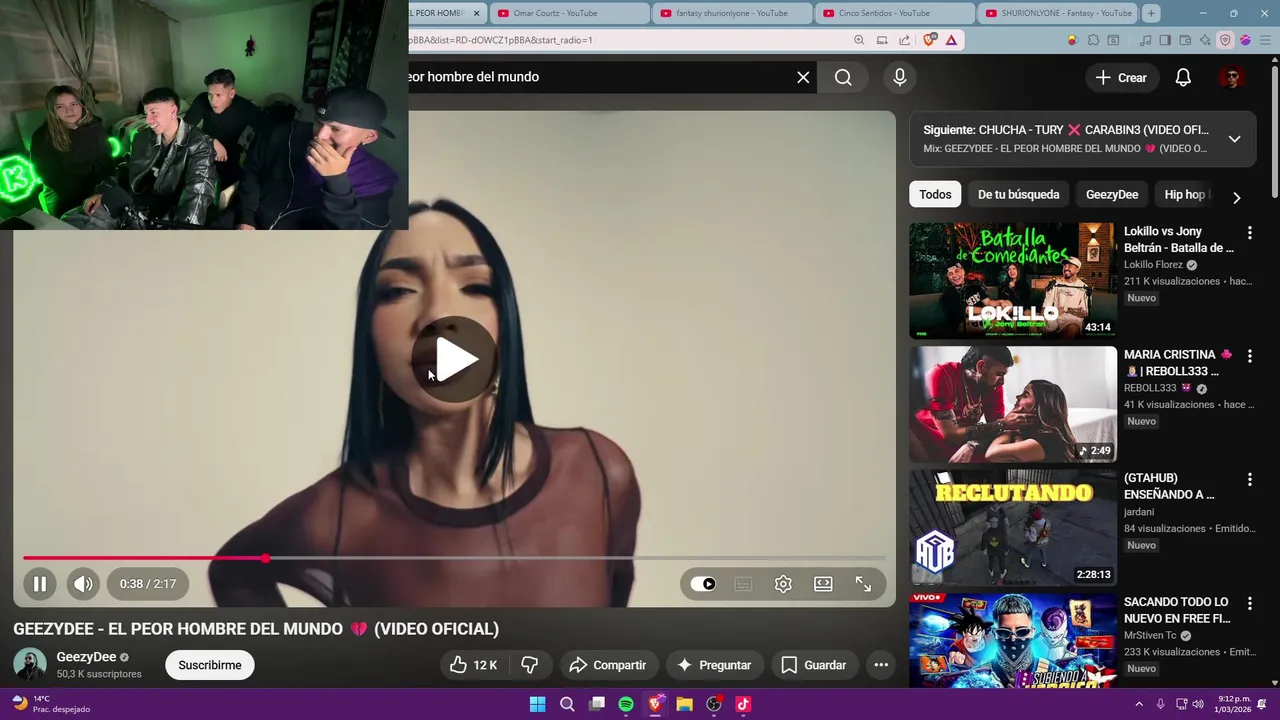Select the Todos filter chip
This screenshot has height=720, width=1280.
coord(935,195)
